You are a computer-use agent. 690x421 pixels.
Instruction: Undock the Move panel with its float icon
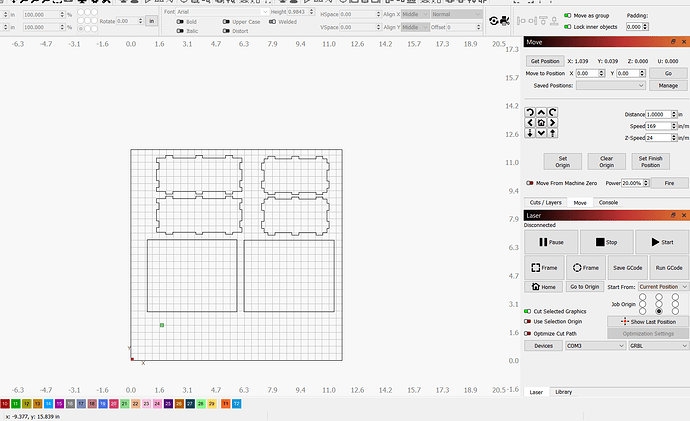coord(673,42)
